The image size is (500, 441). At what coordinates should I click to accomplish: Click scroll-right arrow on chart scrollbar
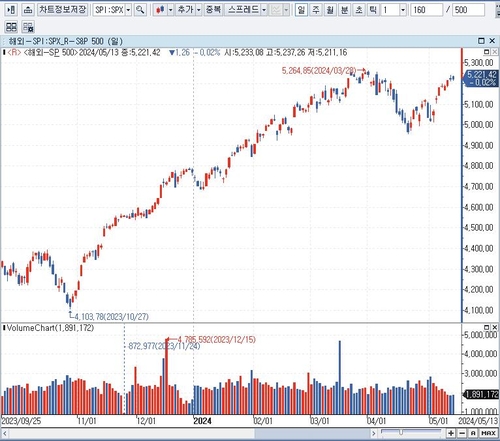pyautogui.click(x=374, y=433)
